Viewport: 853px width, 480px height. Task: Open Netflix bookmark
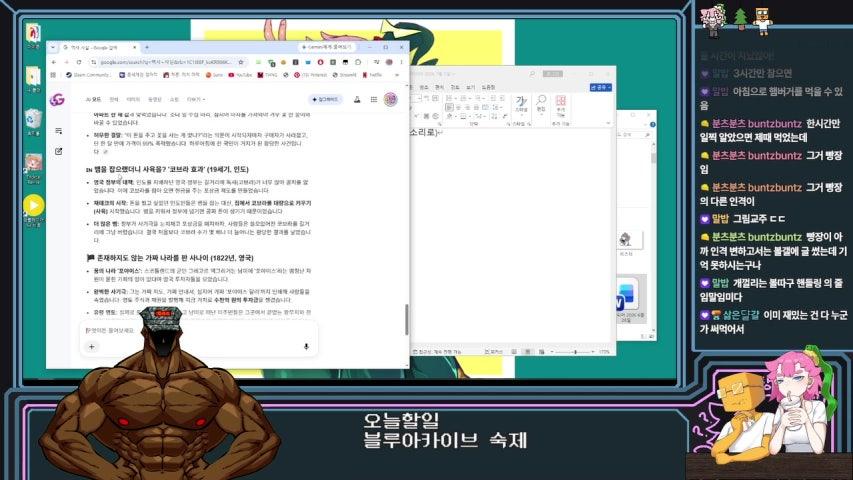point(373,75)
